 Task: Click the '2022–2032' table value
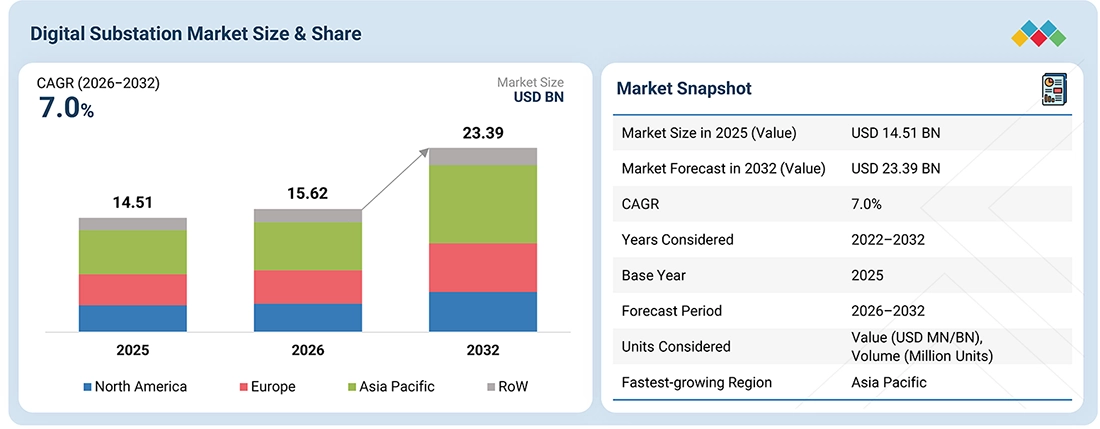[888, 240]
